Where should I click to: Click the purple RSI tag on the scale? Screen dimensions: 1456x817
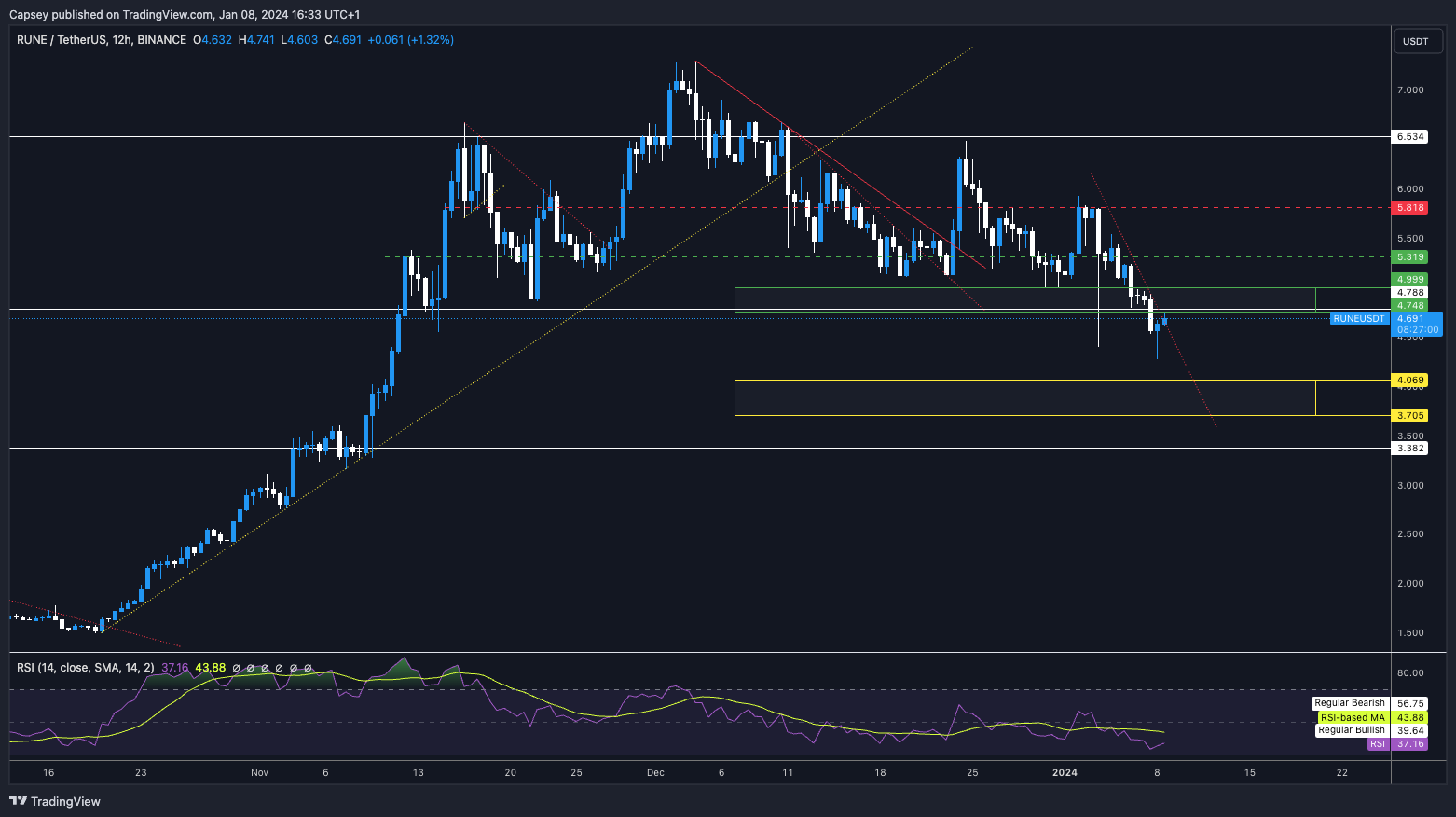(1378, 744)
